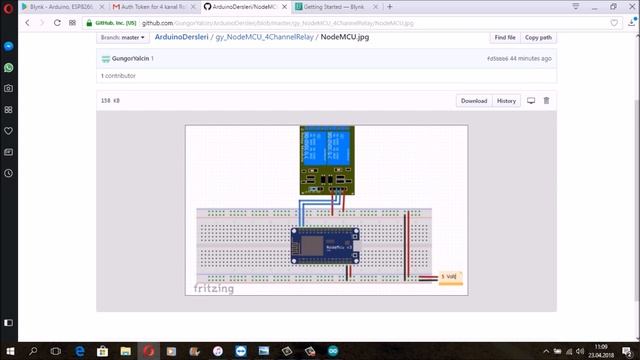
Task: Open the start page grid button
Action: 72,23
